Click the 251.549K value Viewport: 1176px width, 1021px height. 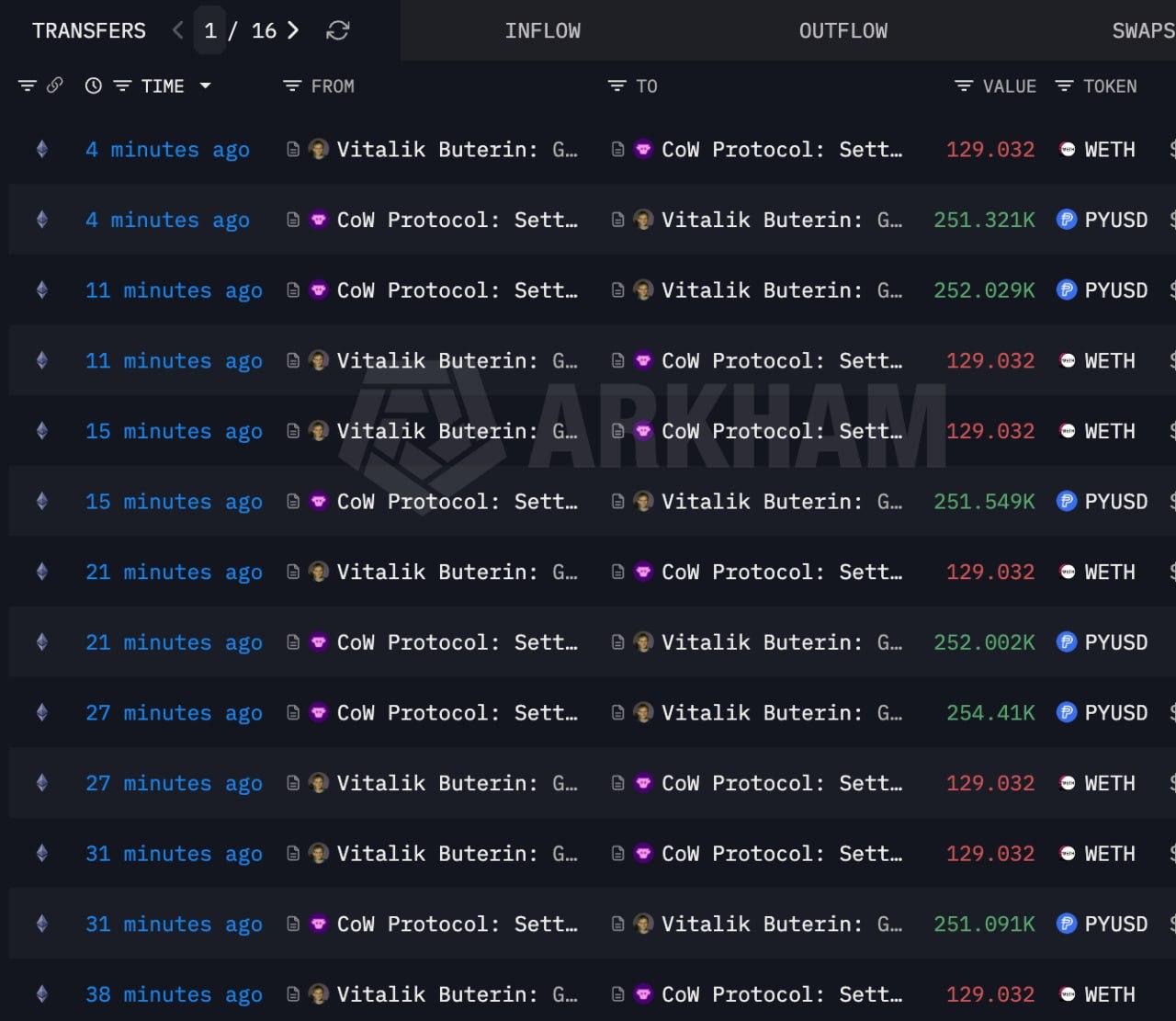[984, 502]
